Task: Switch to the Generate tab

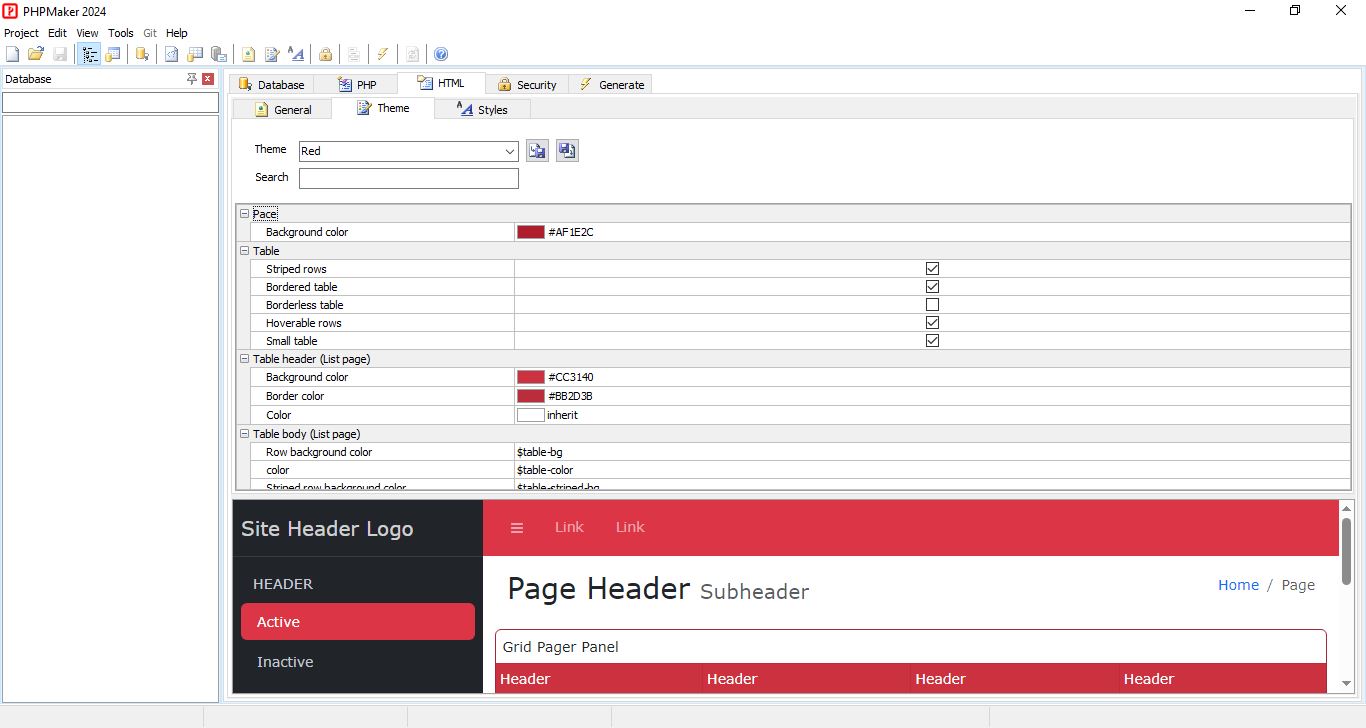Action: point(611,85)
